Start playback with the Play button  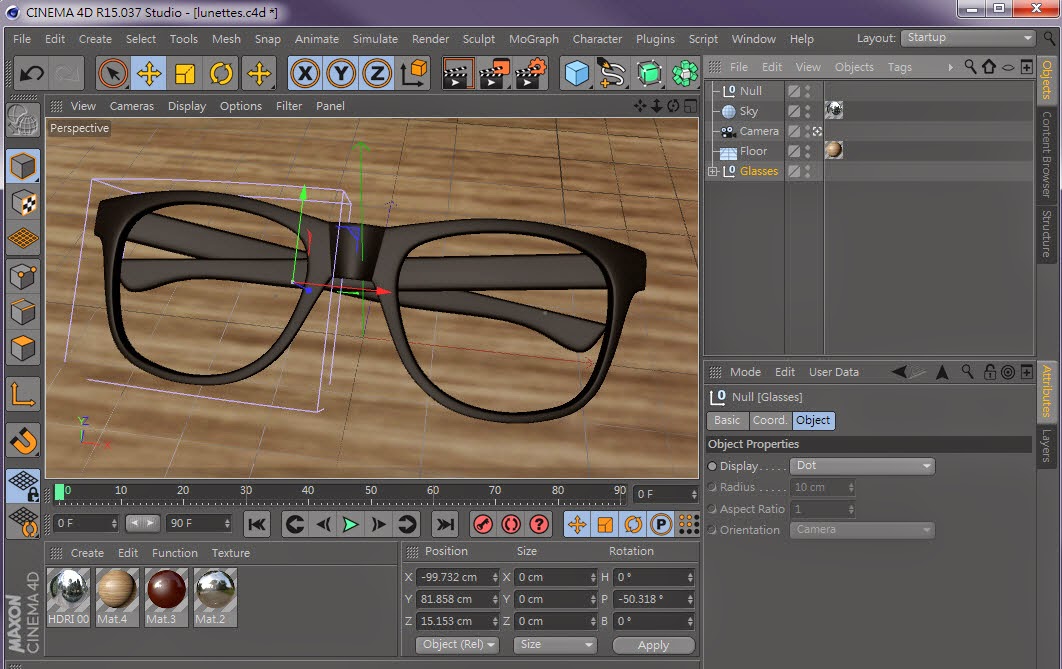click(349, 523)
